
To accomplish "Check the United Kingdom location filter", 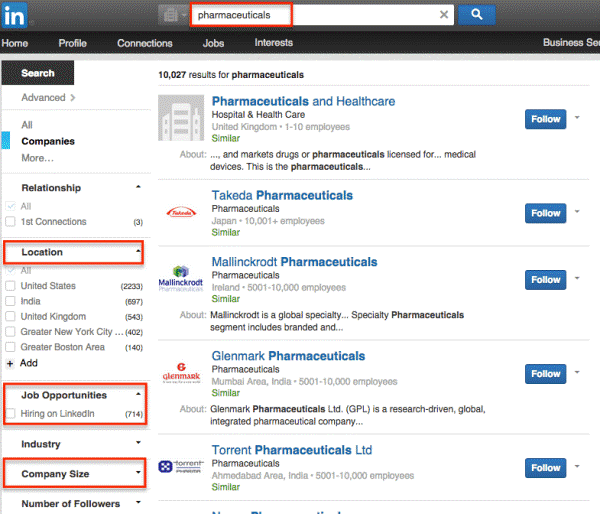I will tap(10, 317).
